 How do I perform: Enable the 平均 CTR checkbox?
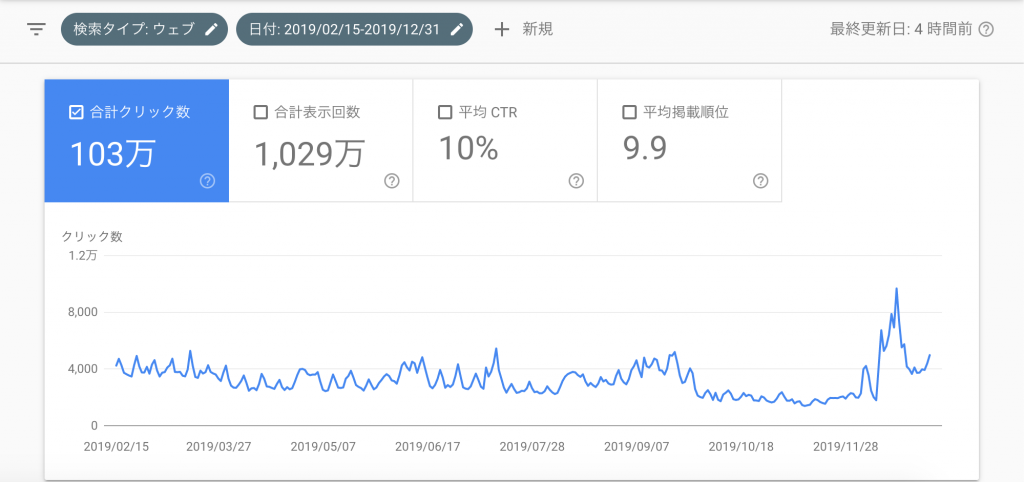click(x=445, y=112)
